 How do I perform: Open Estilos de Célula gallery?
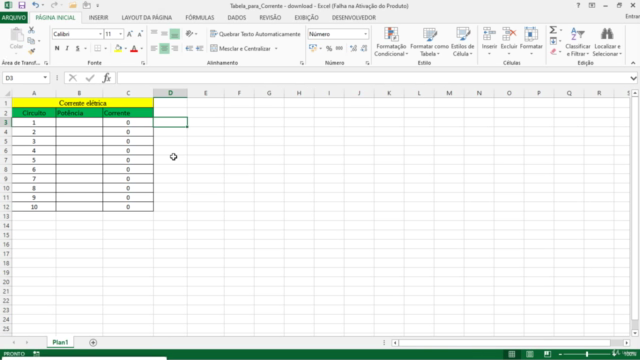(462, 42)
